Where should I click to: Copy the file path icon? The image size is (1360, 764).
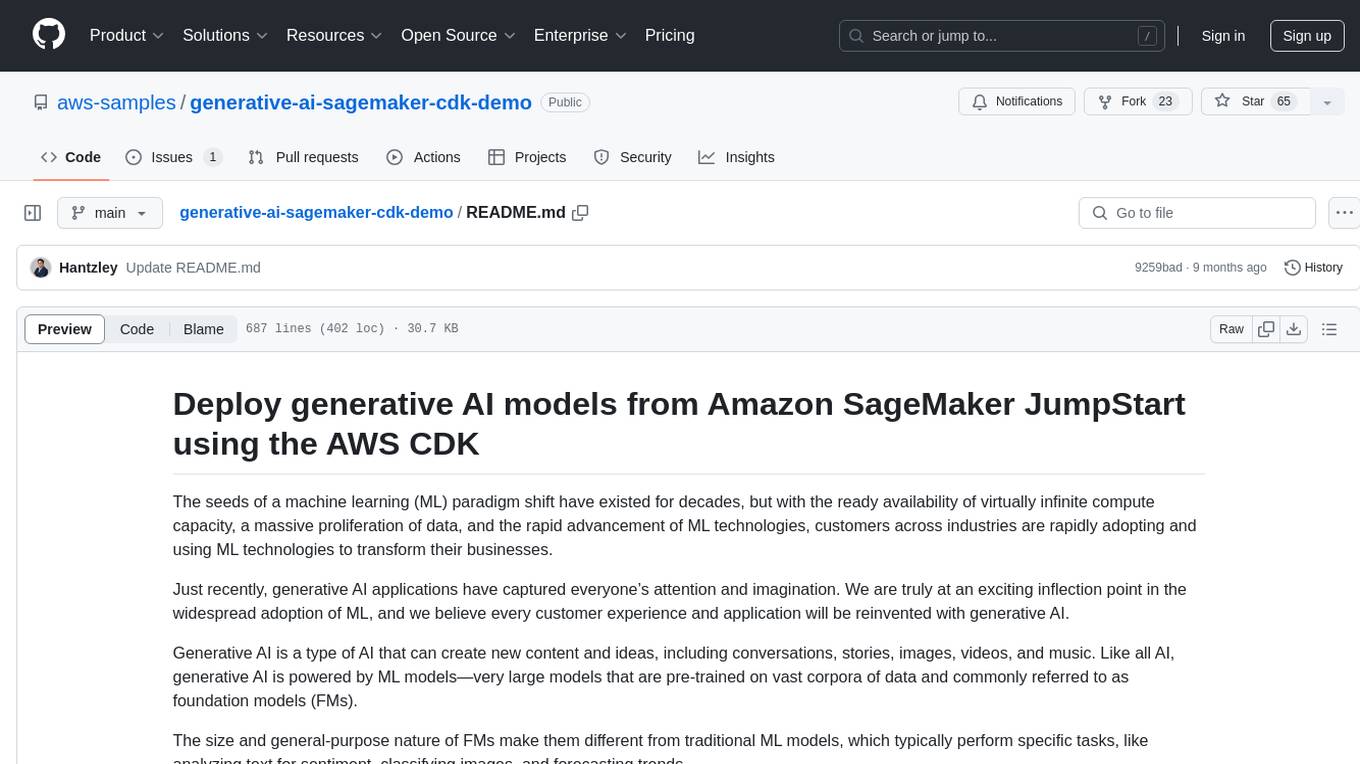click(580, 213)
